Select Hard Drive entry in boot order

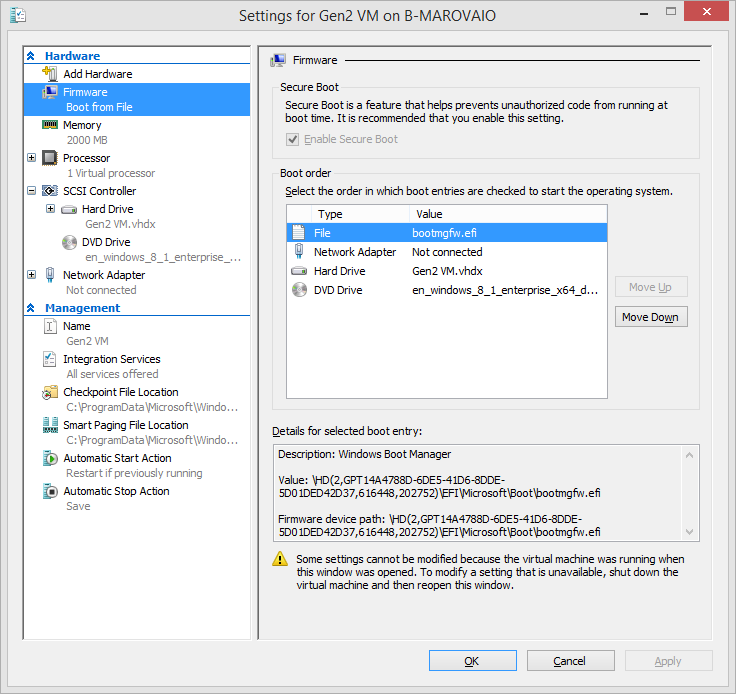[x=340, y=271]
